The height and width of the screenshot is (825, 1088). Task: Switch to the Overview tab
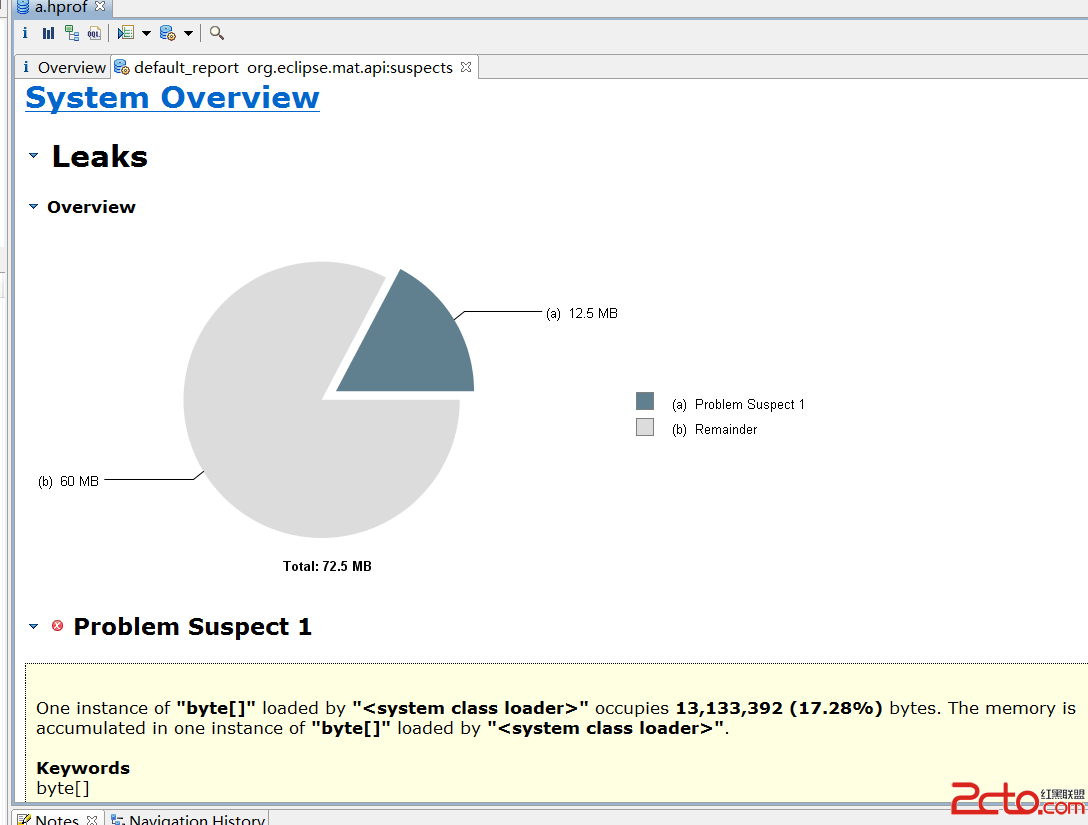coord(63,67)
